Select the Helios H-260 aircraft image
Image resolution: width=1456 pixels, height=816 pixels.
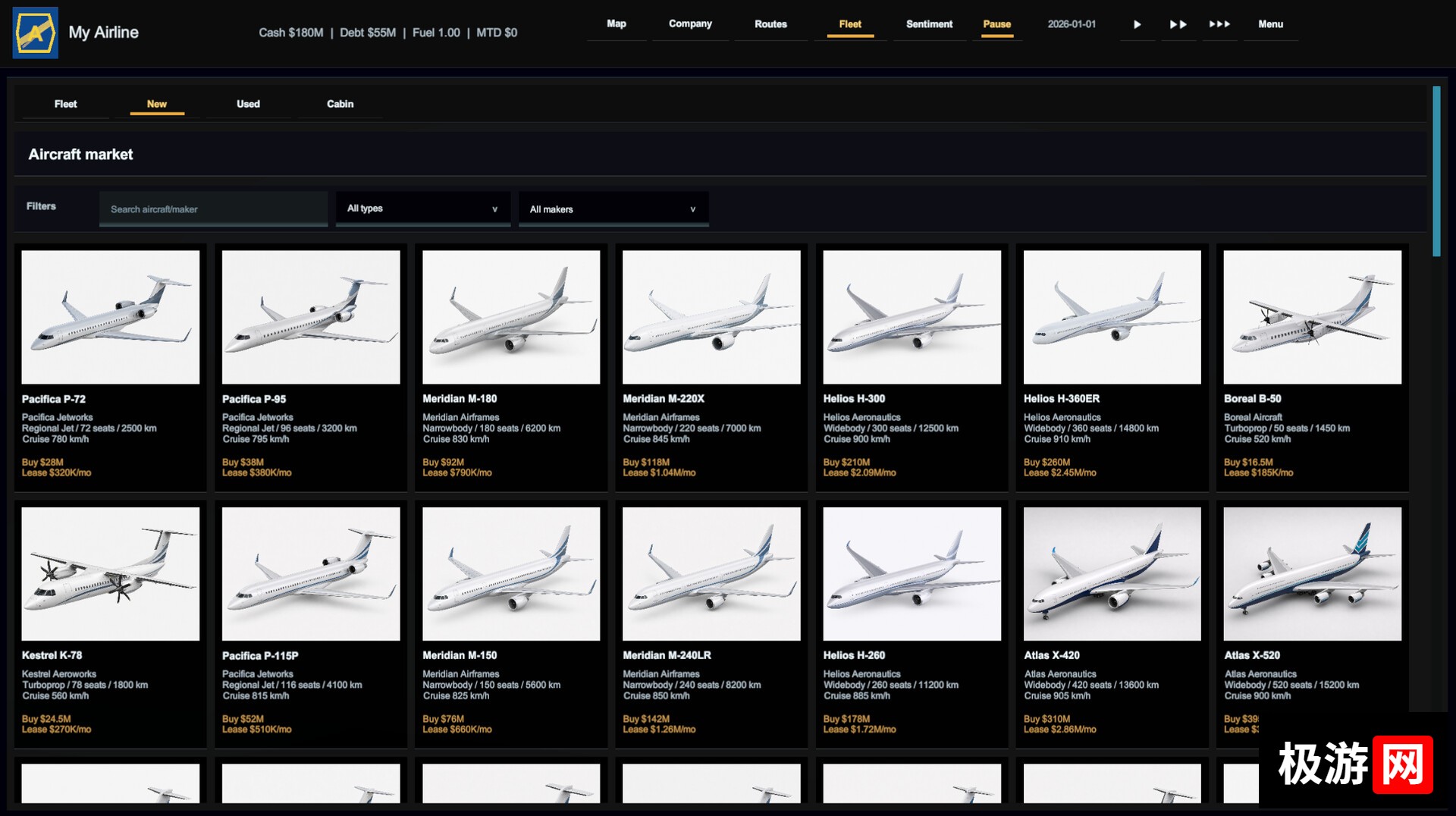tap(912, 574)
